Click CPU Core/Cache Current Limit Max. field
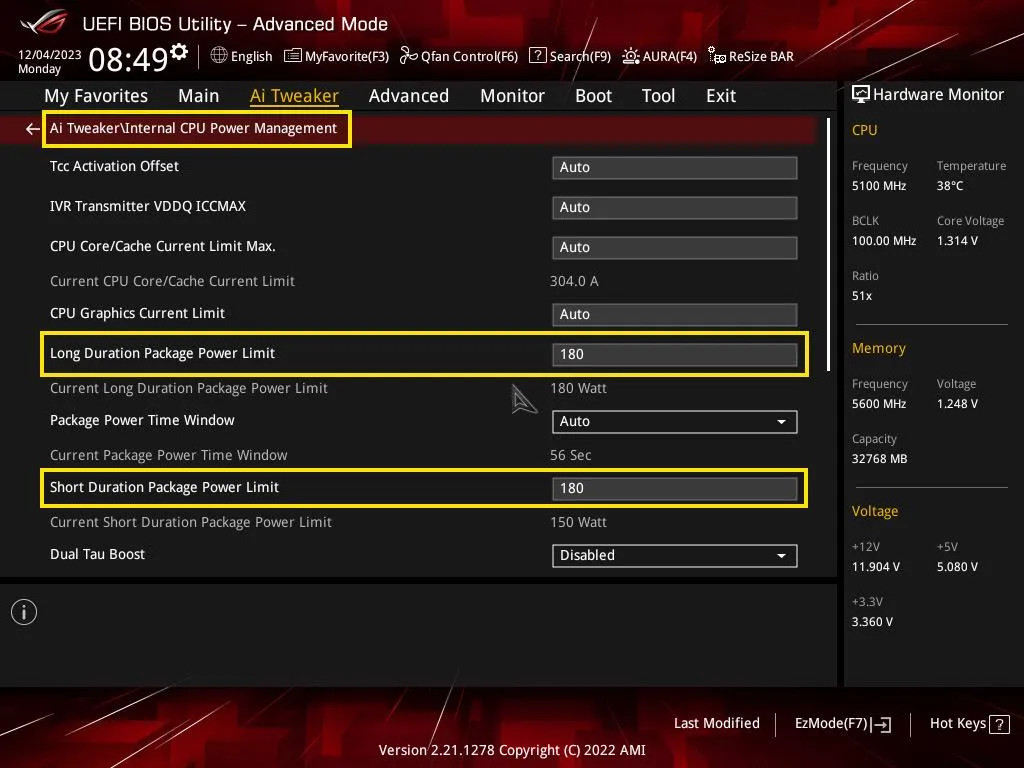This screenshot has width=1024, height=768. (x=675, y=248)
